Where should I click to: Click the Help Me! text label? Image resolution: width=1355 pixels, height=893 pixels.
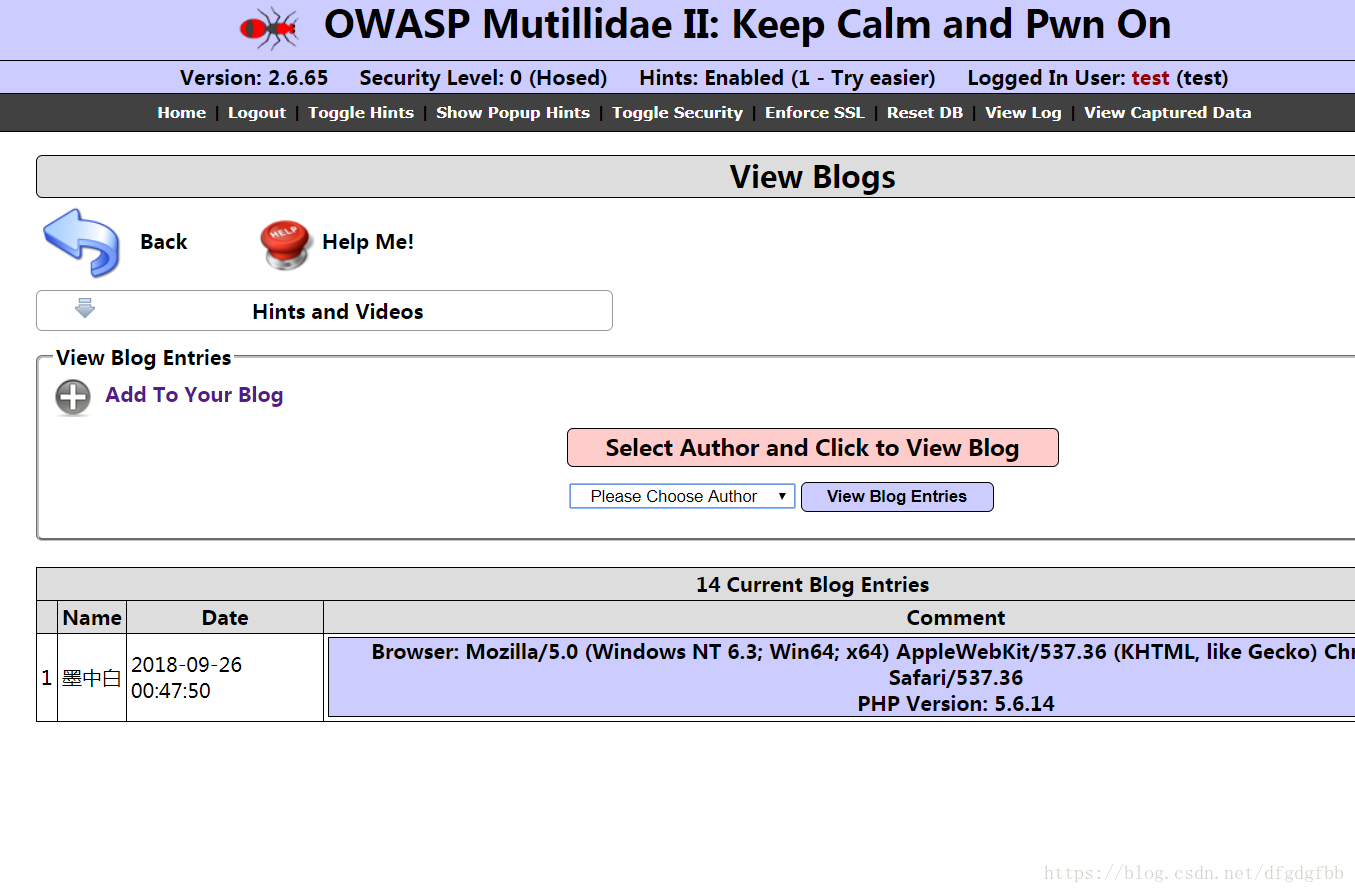[368, 242]
